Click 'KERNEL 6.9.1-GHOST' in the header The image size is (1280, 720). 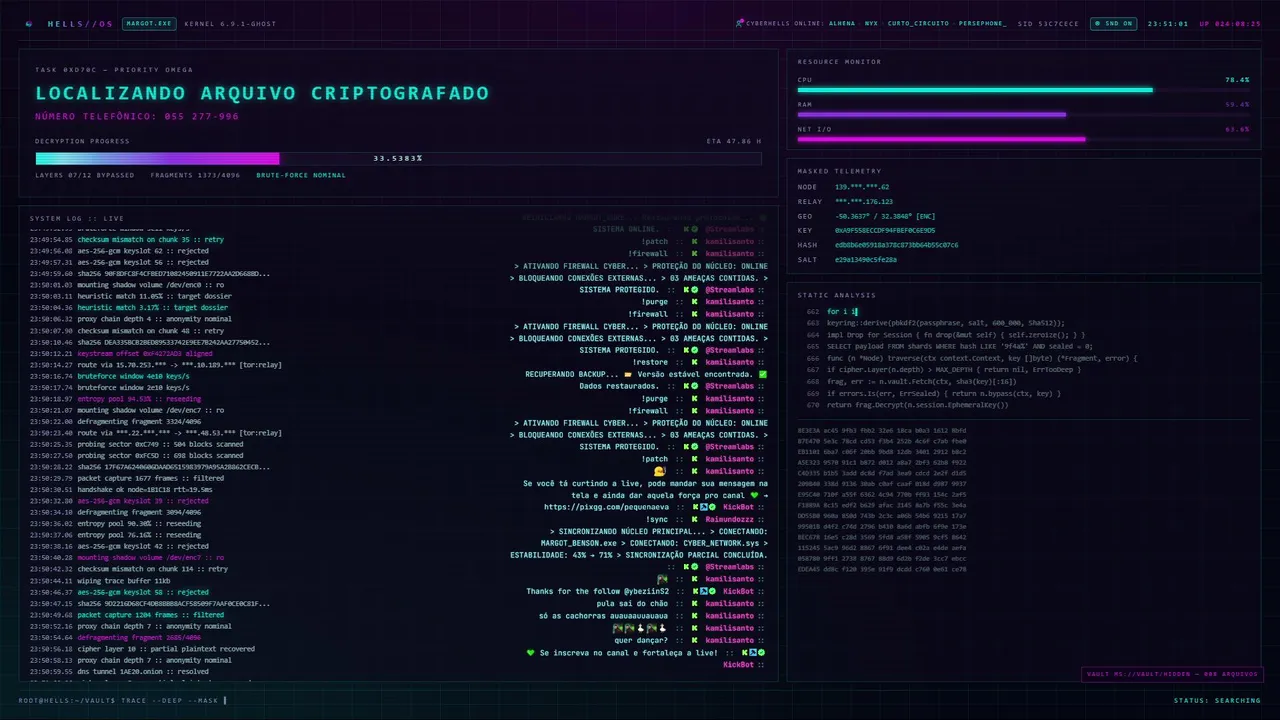point(230,23)
